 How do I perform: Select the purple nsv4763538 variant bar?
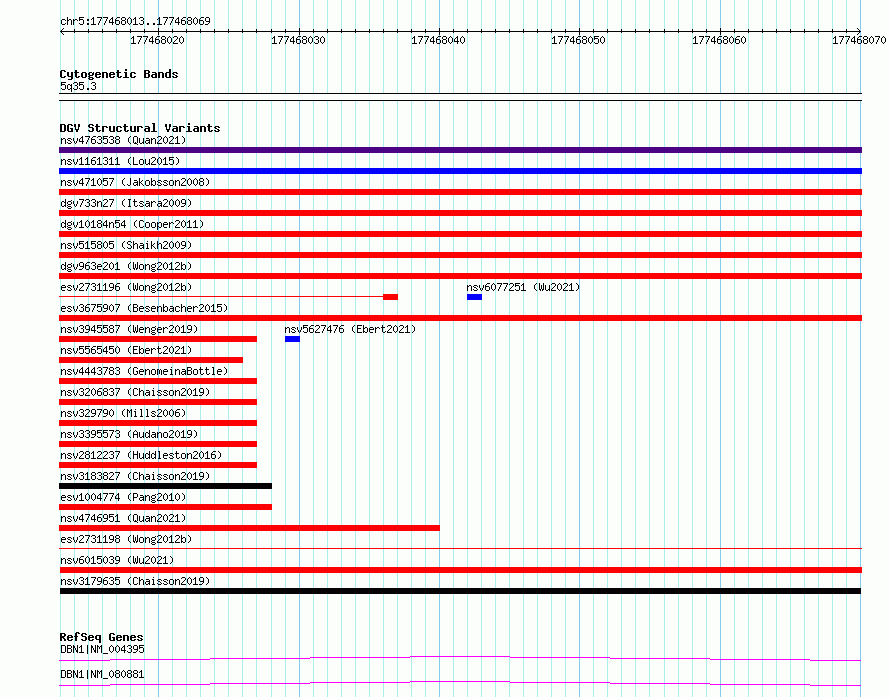460,150
